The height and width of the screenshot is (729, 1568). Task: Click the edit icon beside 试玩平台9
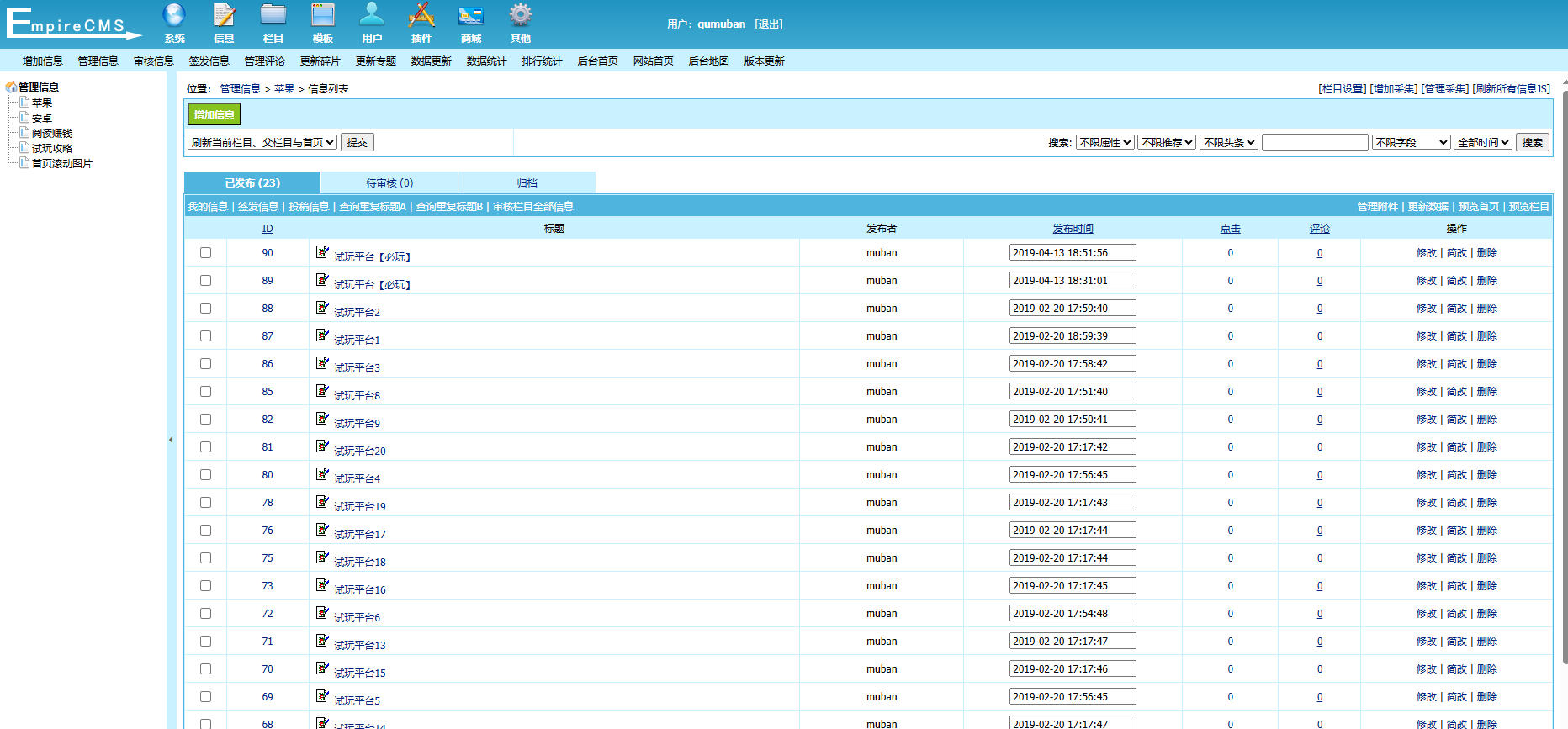click(322, 418)
